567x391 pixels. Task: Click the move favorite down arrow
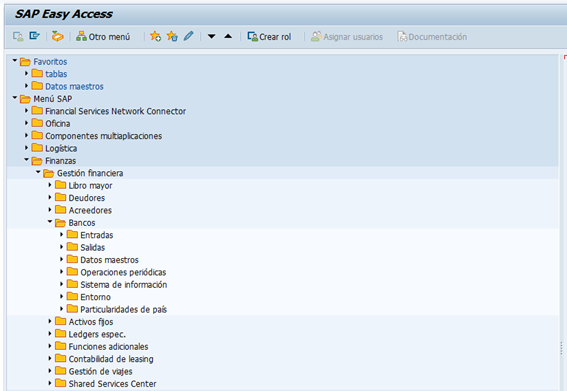point(212,36)
